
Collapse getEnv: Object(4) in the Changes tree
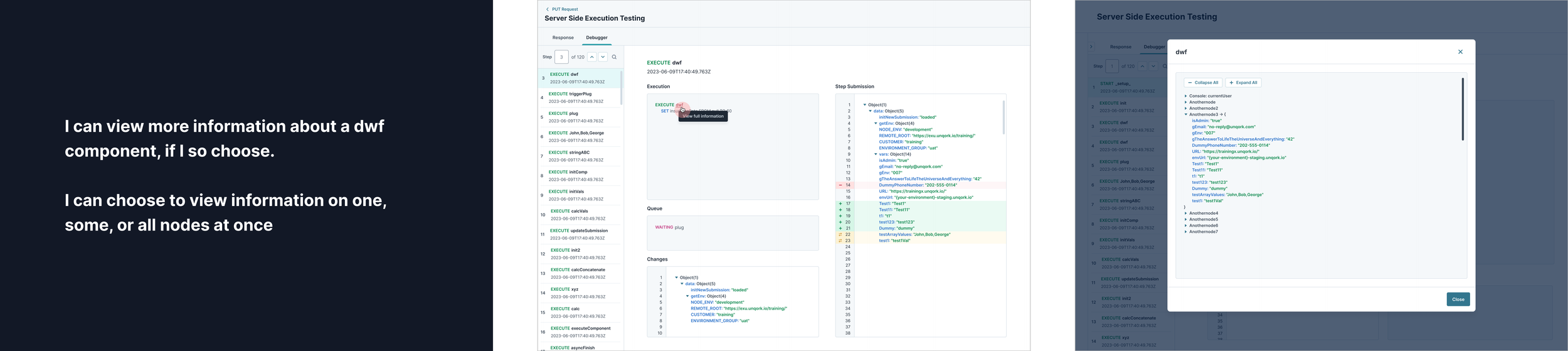[x=688, y=296]
